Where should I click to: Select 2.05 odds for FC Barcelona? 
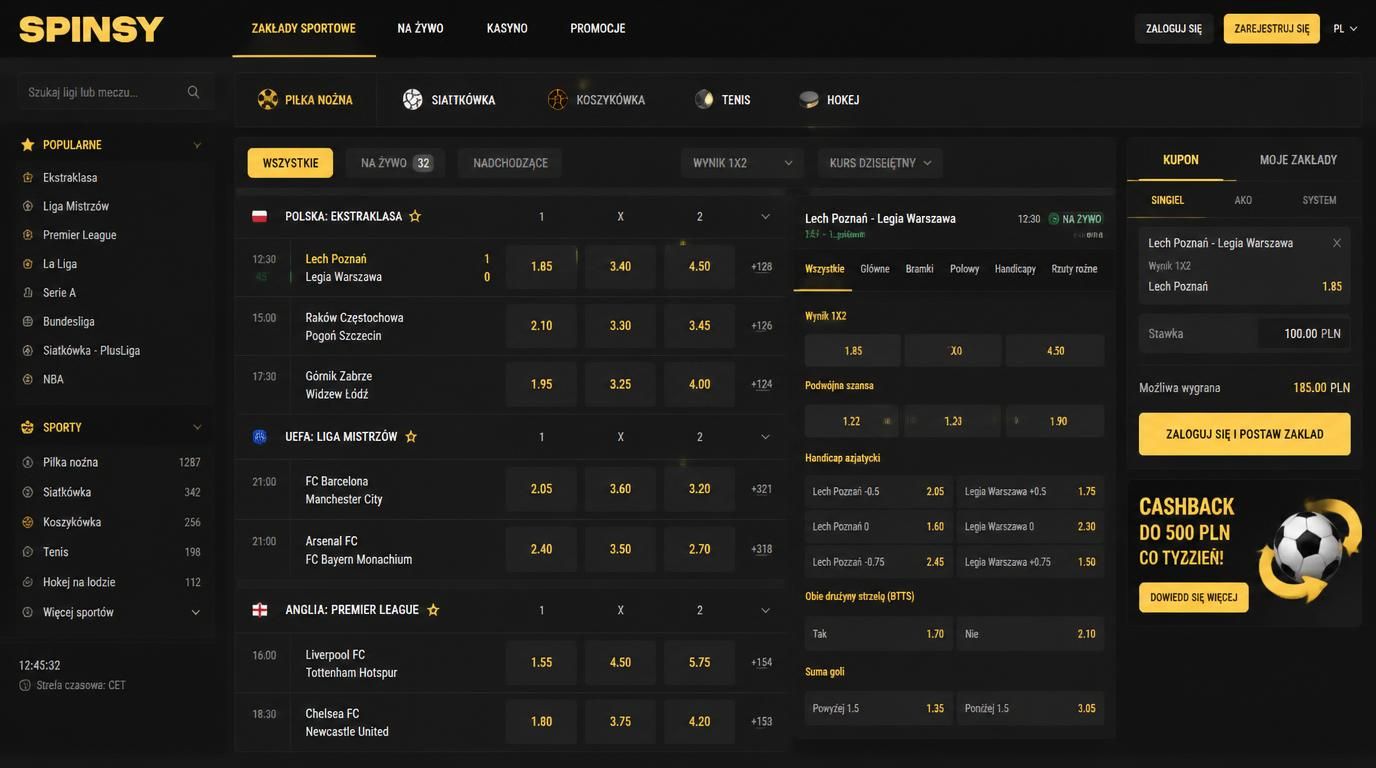click(541, 489)
